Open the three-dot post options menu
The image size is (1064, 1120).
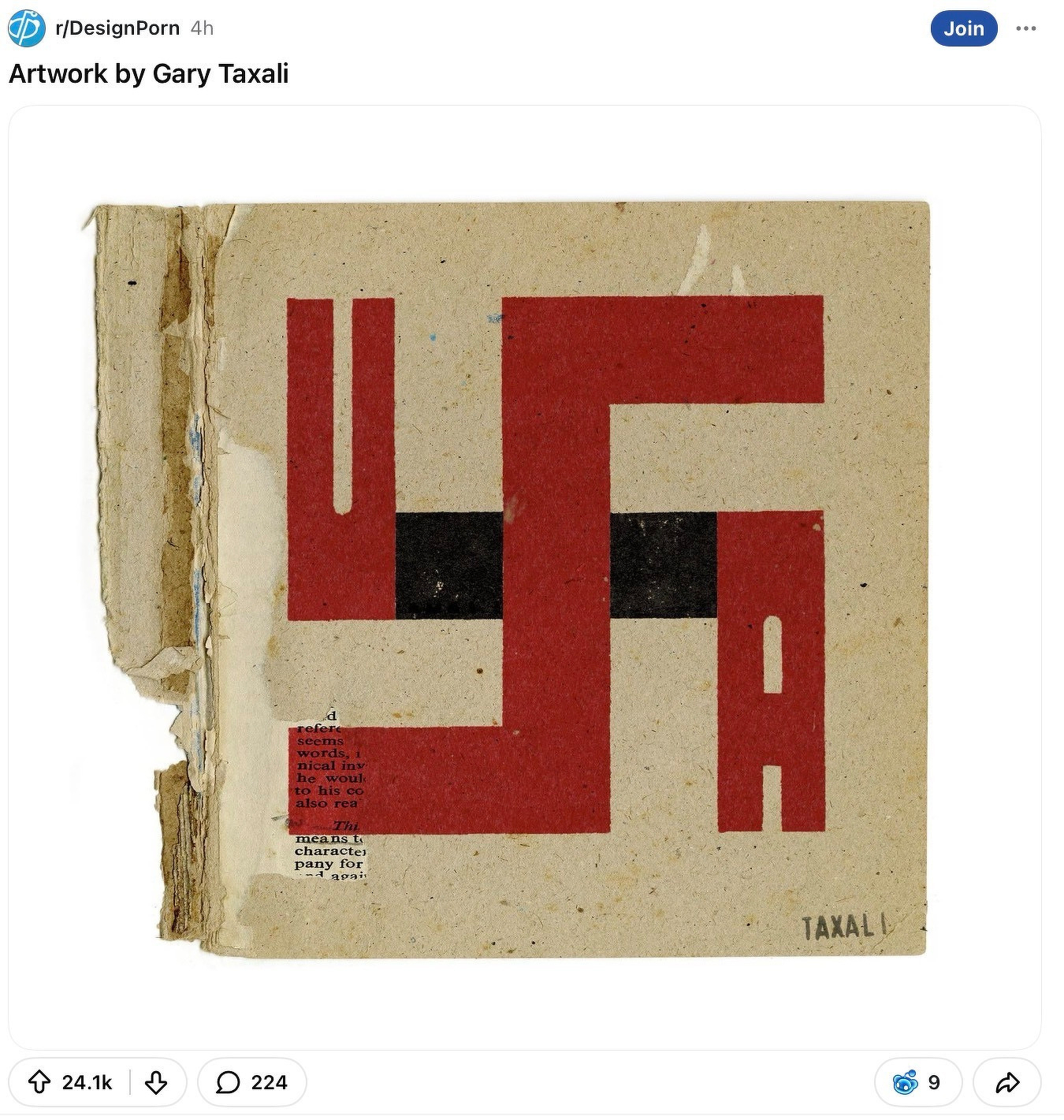(x=1026, y=28)
